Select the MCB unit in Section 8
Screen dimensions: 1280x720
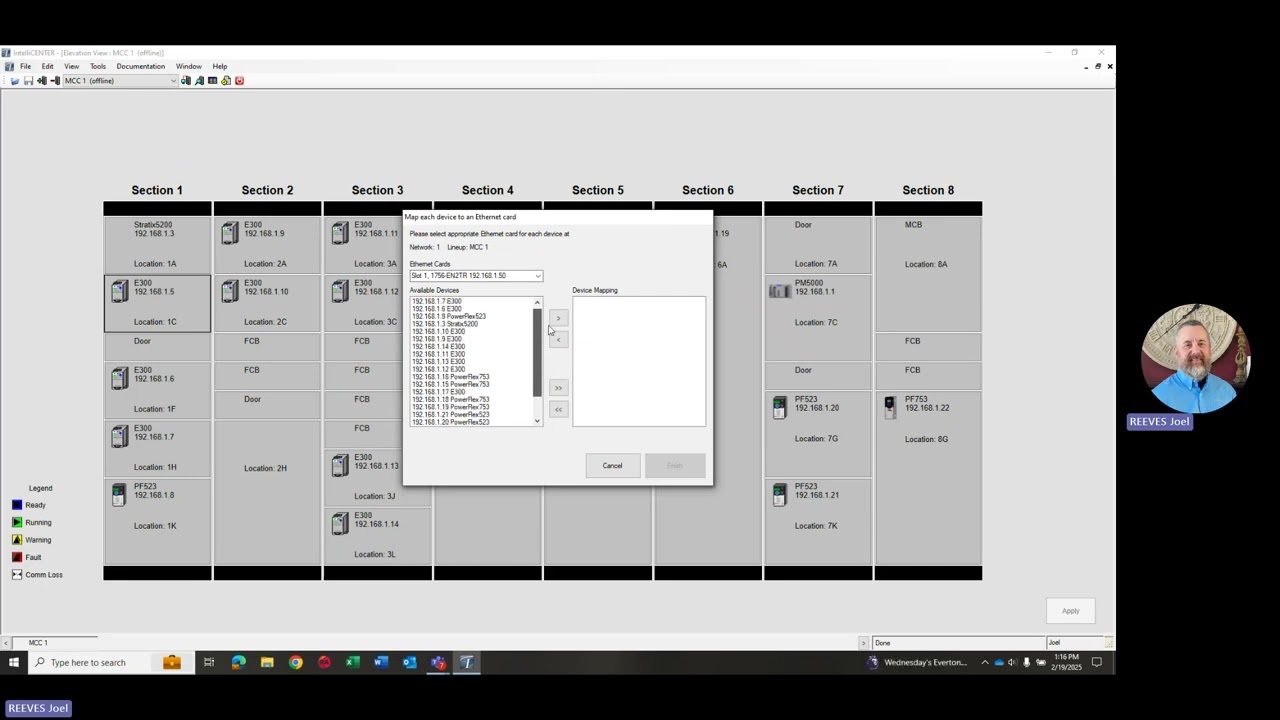pos(928,244)
